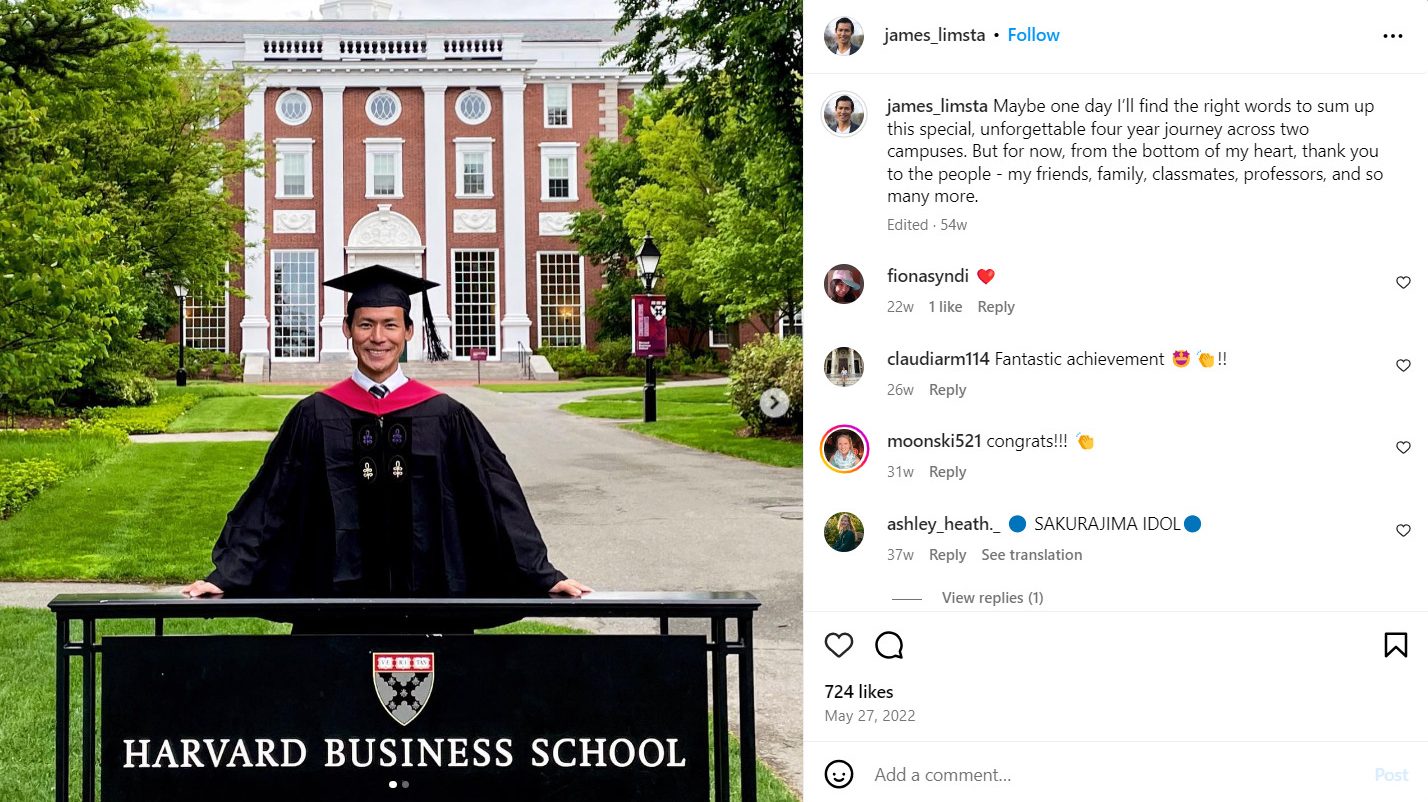The width and height of the screenshot is (1428, 802).
Task: Like claudiarm114's comment heart
Action: pyautogui.click(x=1403, y=366)
